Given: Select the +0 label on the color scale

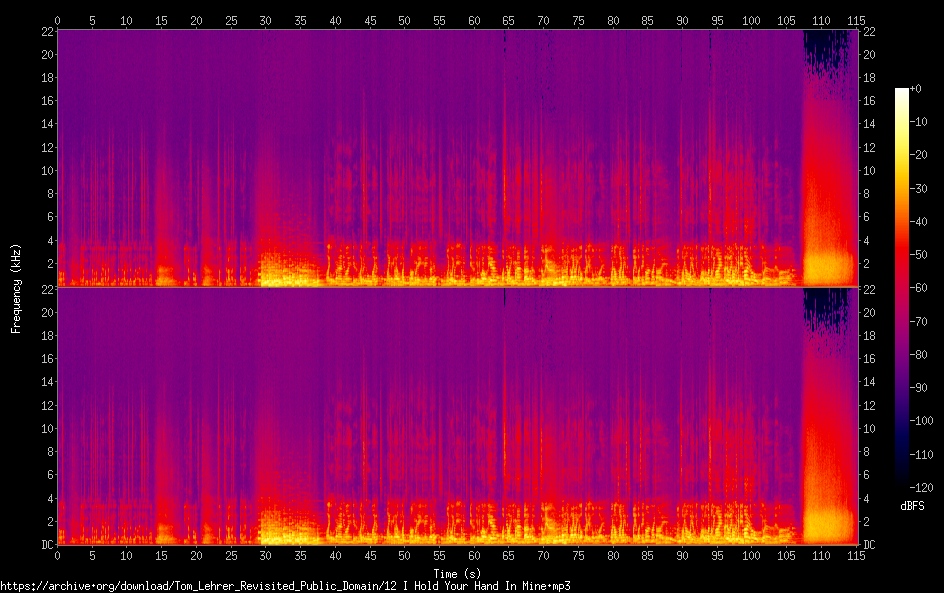Looking at the screenshot, I should (x=916, y=89).
